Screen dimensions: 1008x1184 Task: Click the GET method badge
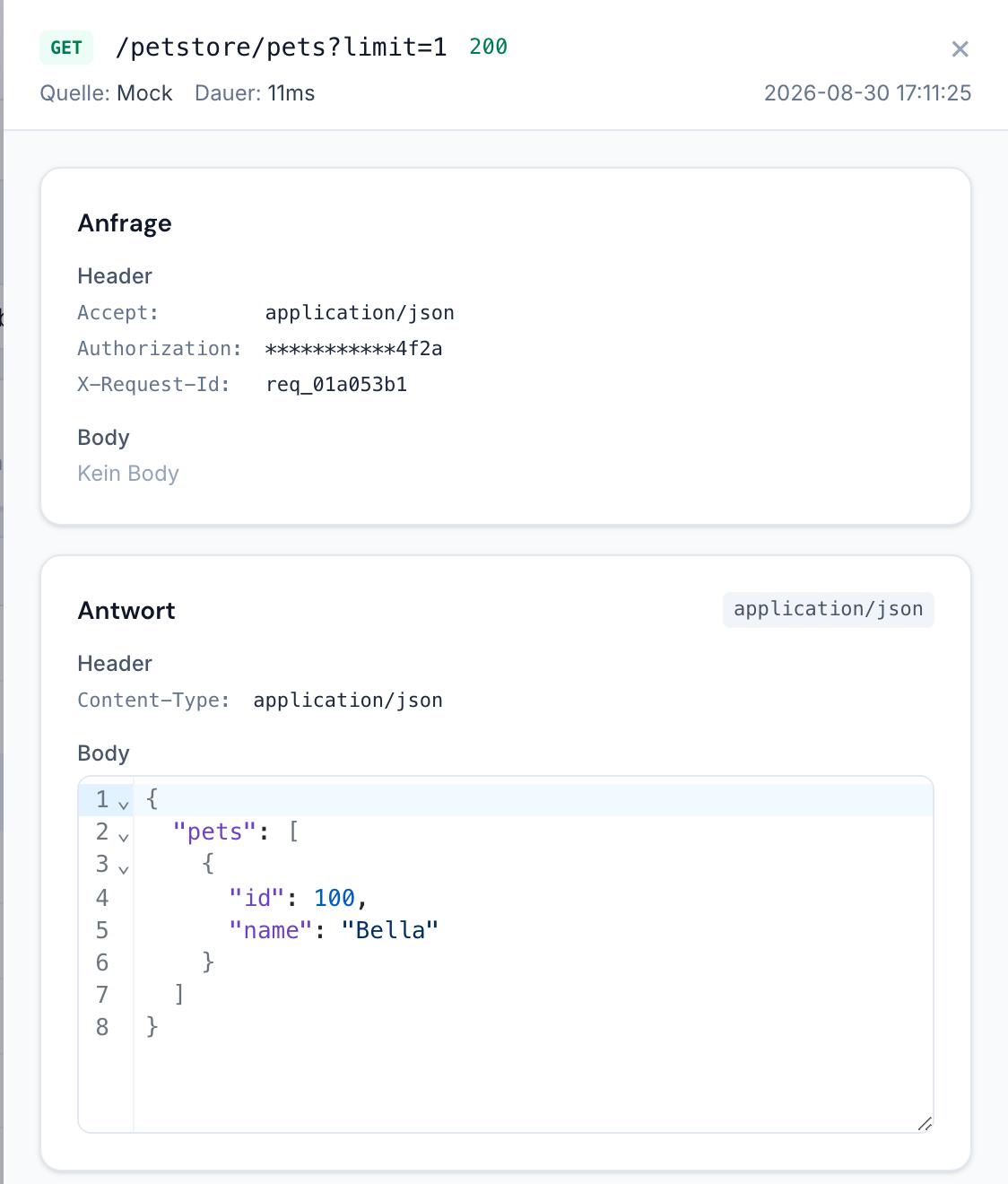point(66,48)
